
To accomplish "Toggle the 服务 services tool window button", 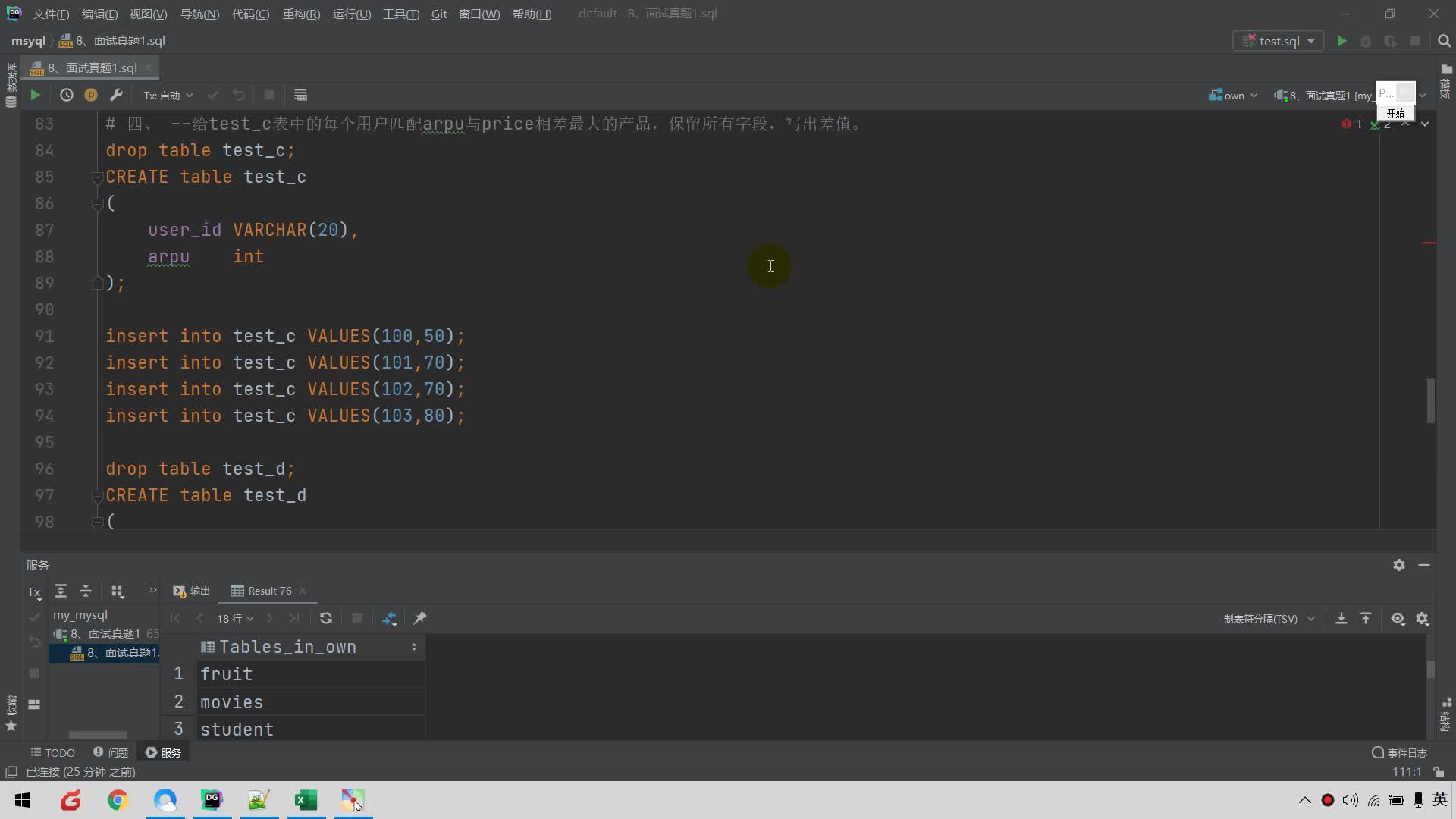I will [x=164, y=752].
